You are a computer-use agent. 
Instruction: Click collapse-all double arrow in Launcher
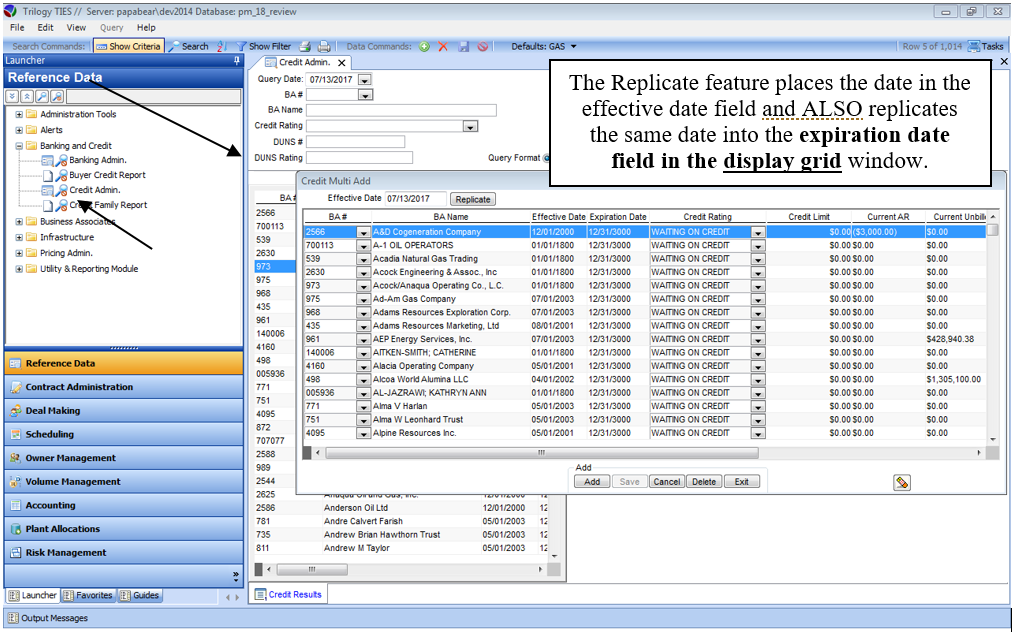click(x=12, y=96)
